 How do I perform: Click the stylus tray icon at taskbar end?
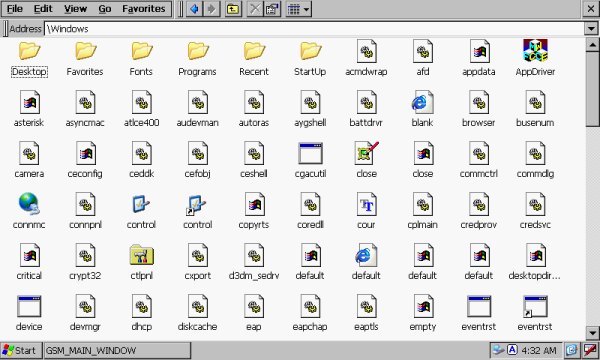tap(590, 350)
